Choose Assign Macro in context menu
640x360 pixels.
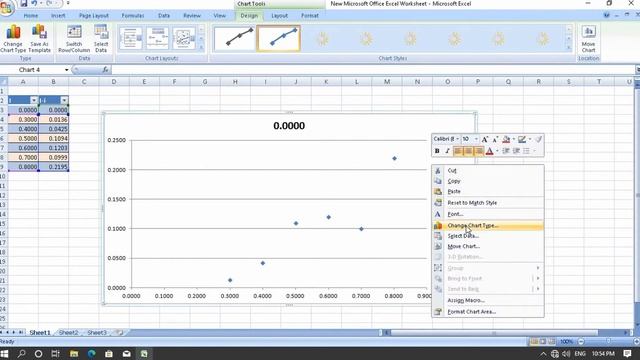click(x=488, y=300)
